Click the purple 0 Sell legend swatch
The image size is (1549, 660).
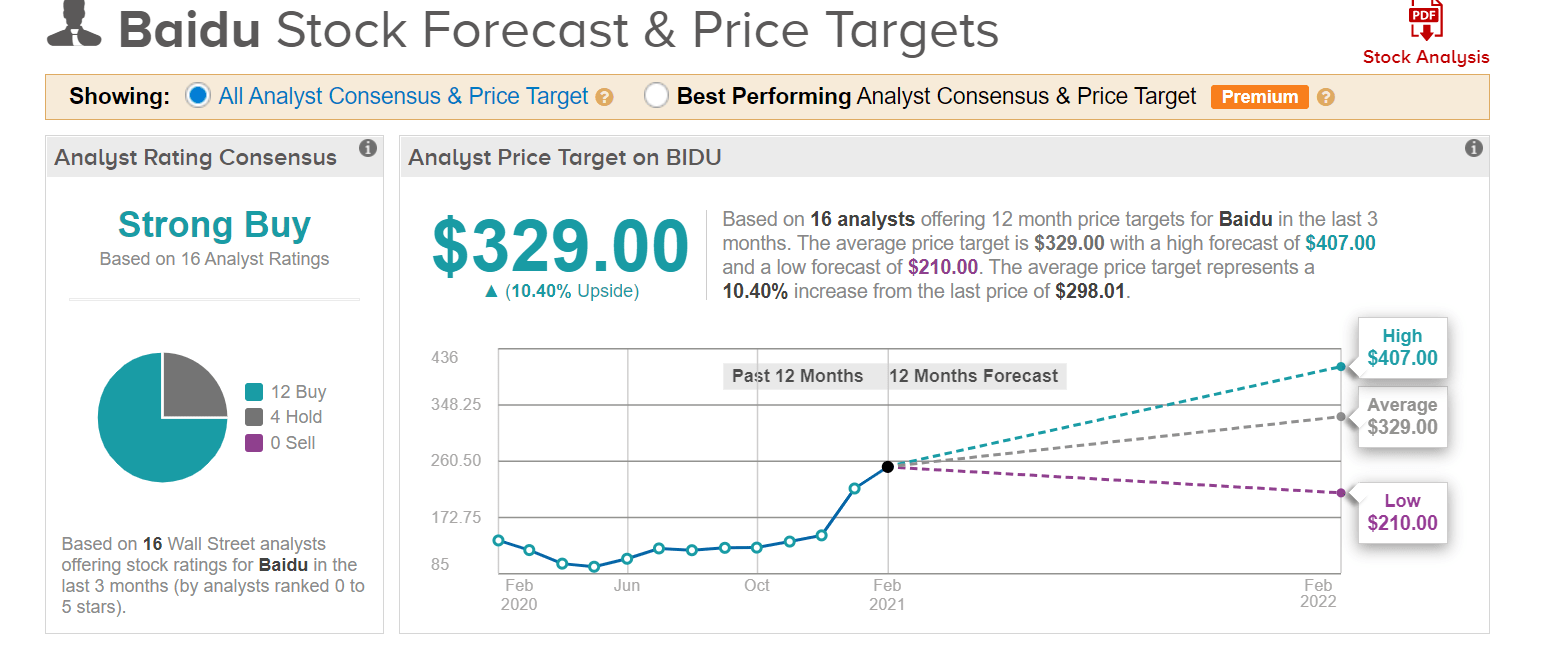(x=254, y=442)
